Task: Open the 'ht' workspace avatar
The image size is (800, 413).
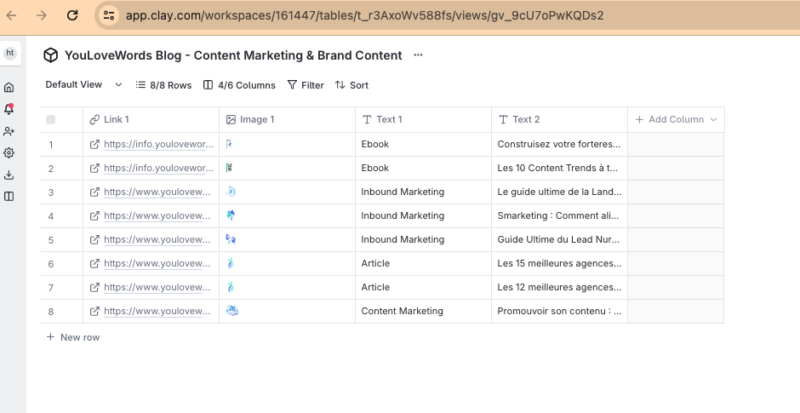Action: point(10,53)
